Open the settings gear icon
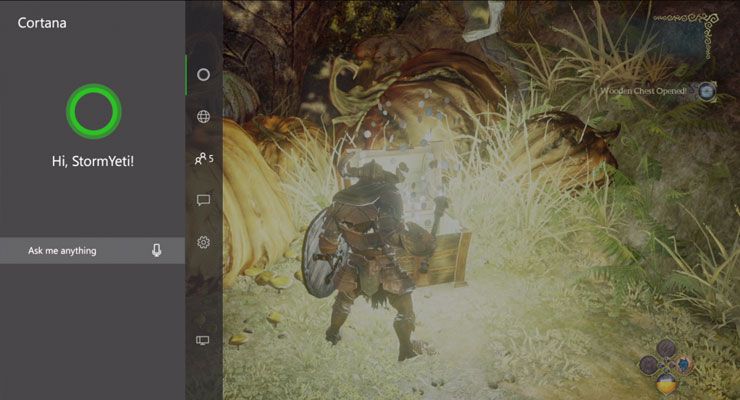740x400 pixels. 203,242
